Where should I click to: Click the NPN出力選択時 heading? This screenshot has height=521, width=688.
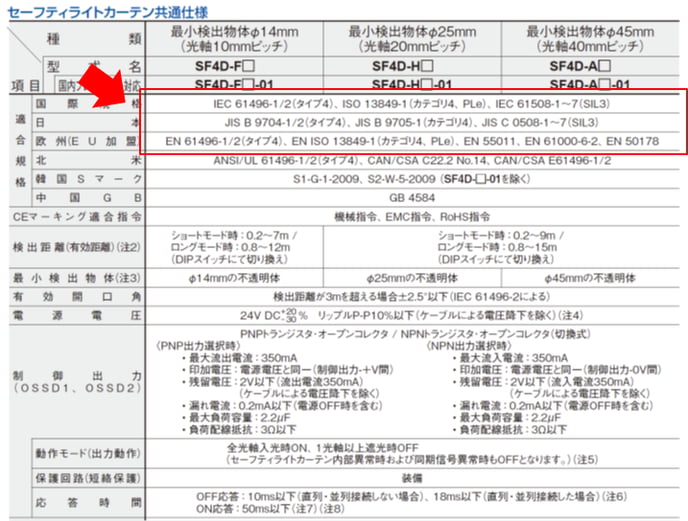(474, 345)
